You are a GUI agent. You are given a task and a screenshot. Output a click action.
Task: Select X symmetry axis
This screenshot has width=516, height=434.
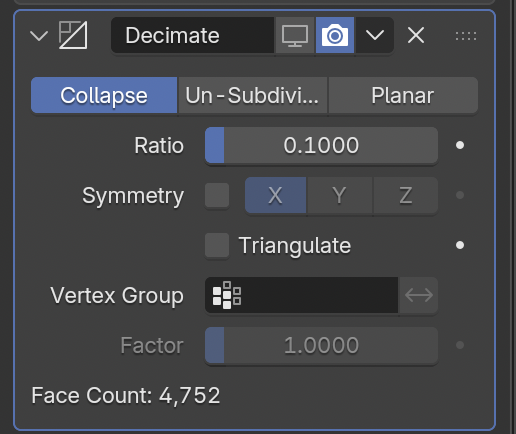[275, 195]
